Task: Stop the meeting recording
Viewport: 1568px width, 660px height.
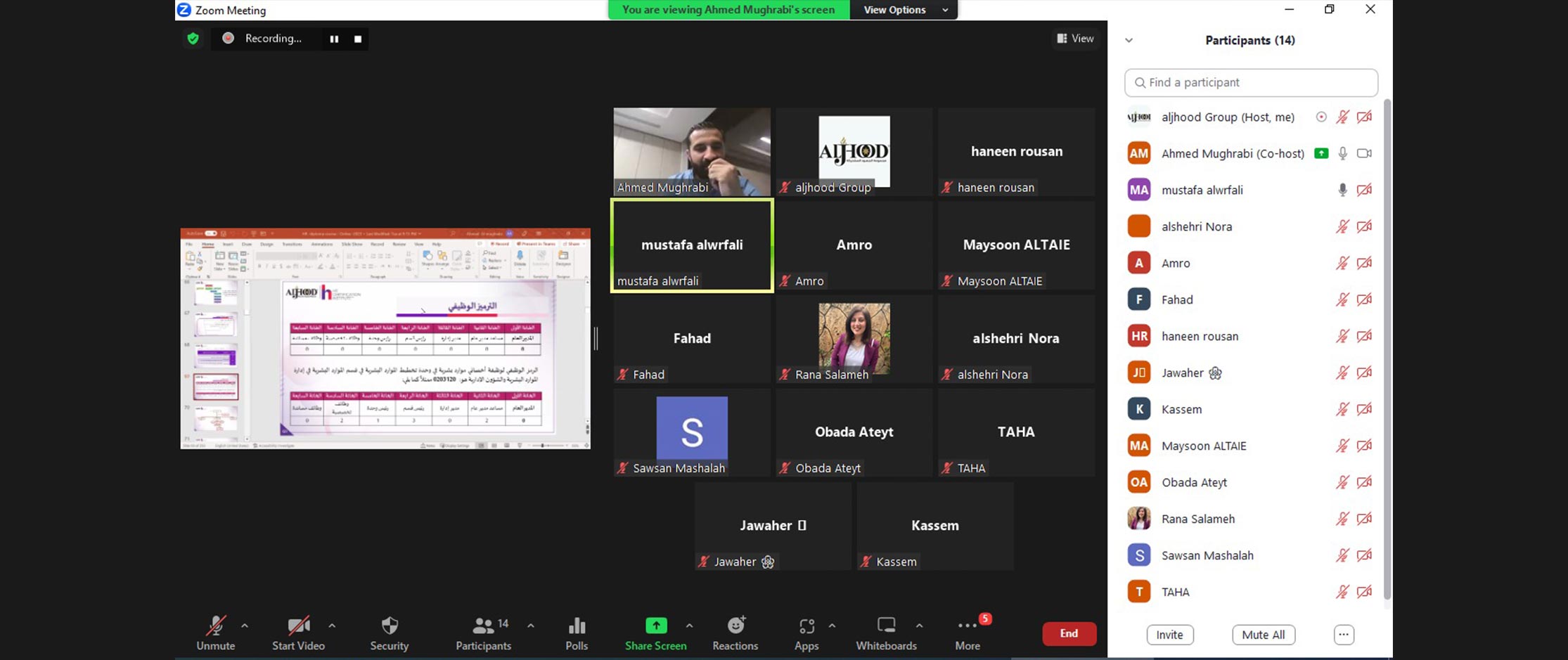Action: click(358, 39)
